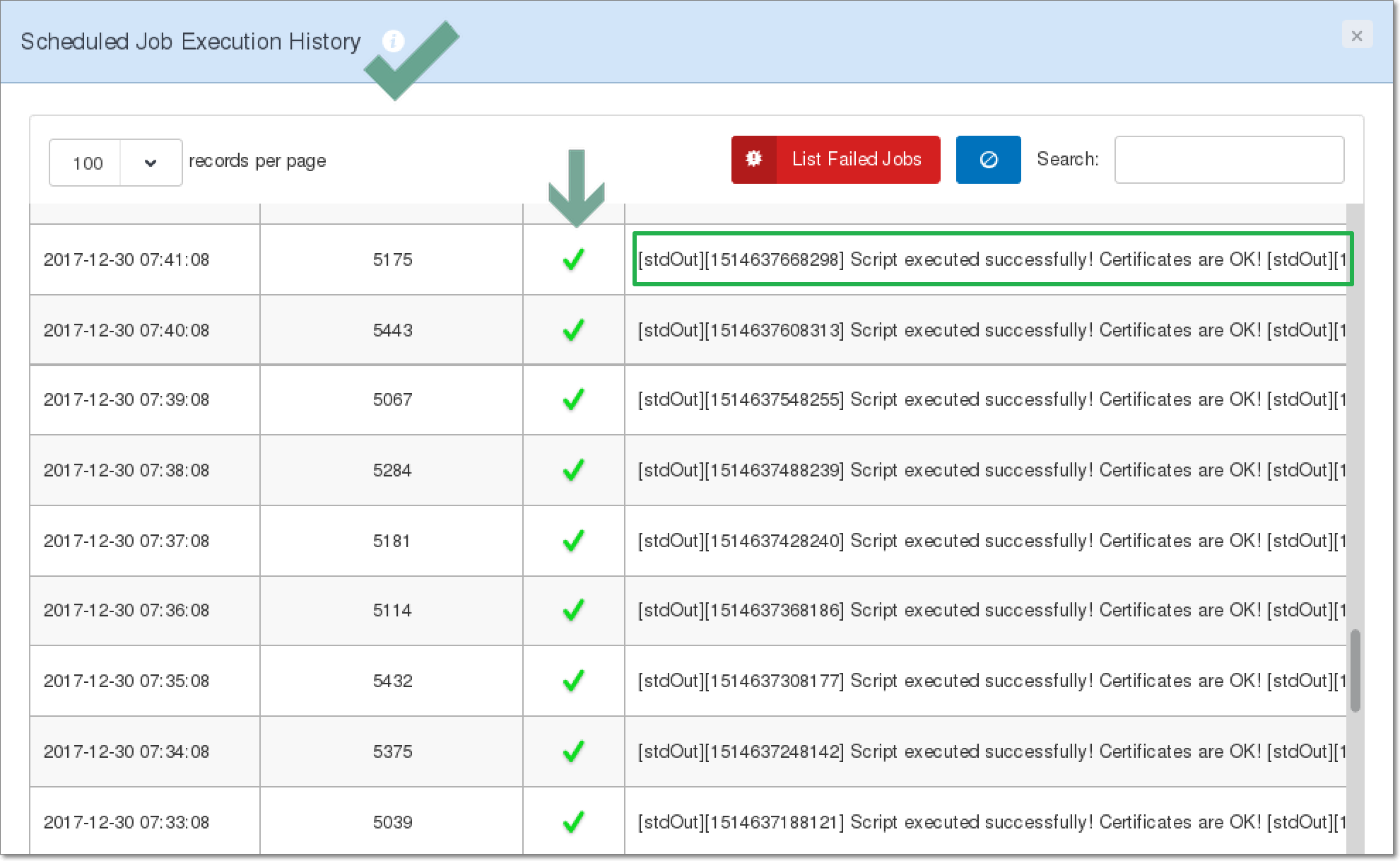
Task: Click the success checkmark for 07:37:08 row
Action: (574, 541)
